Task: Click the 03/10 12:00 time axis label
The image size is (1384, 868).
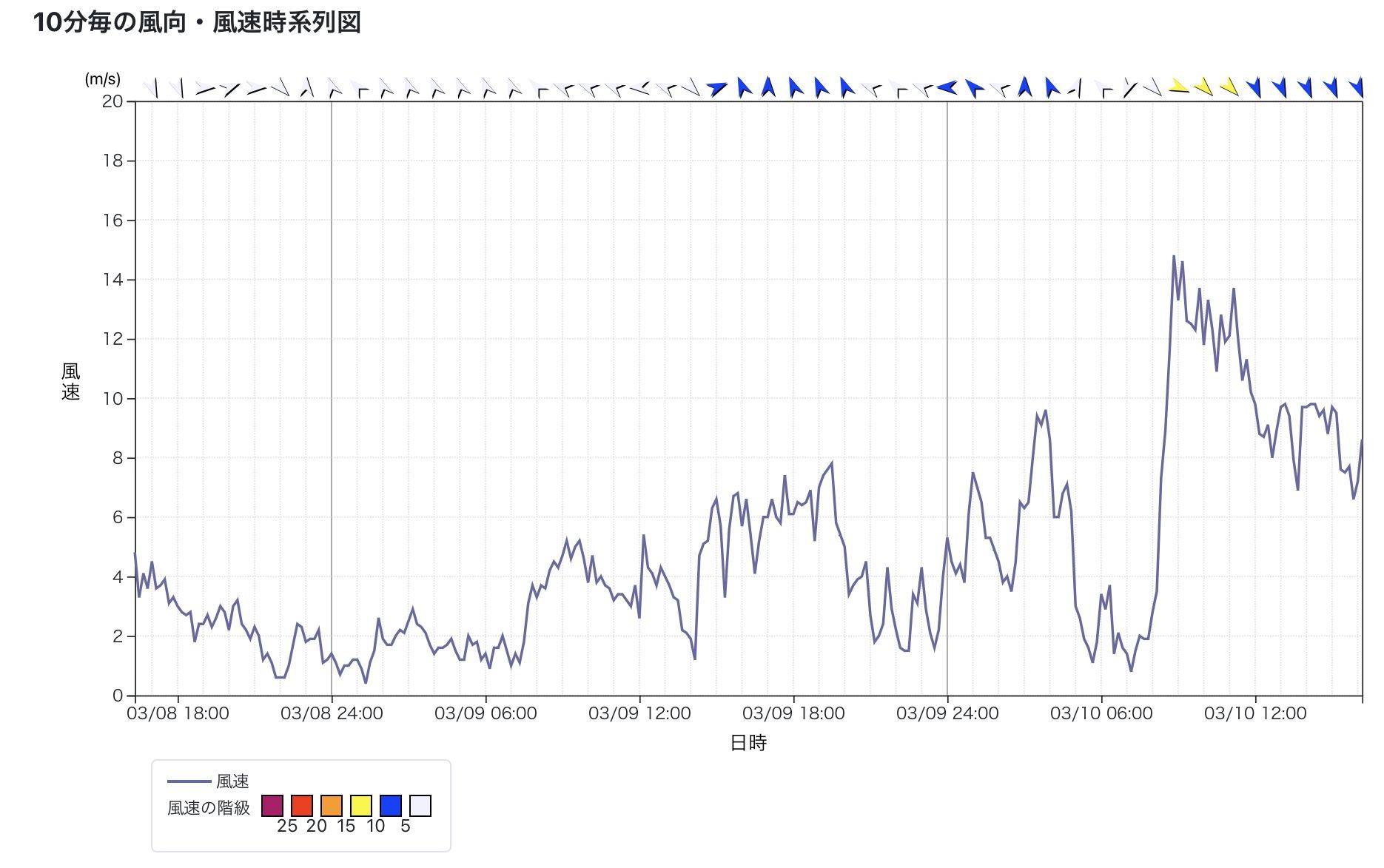Action: tap(1255, 713)
